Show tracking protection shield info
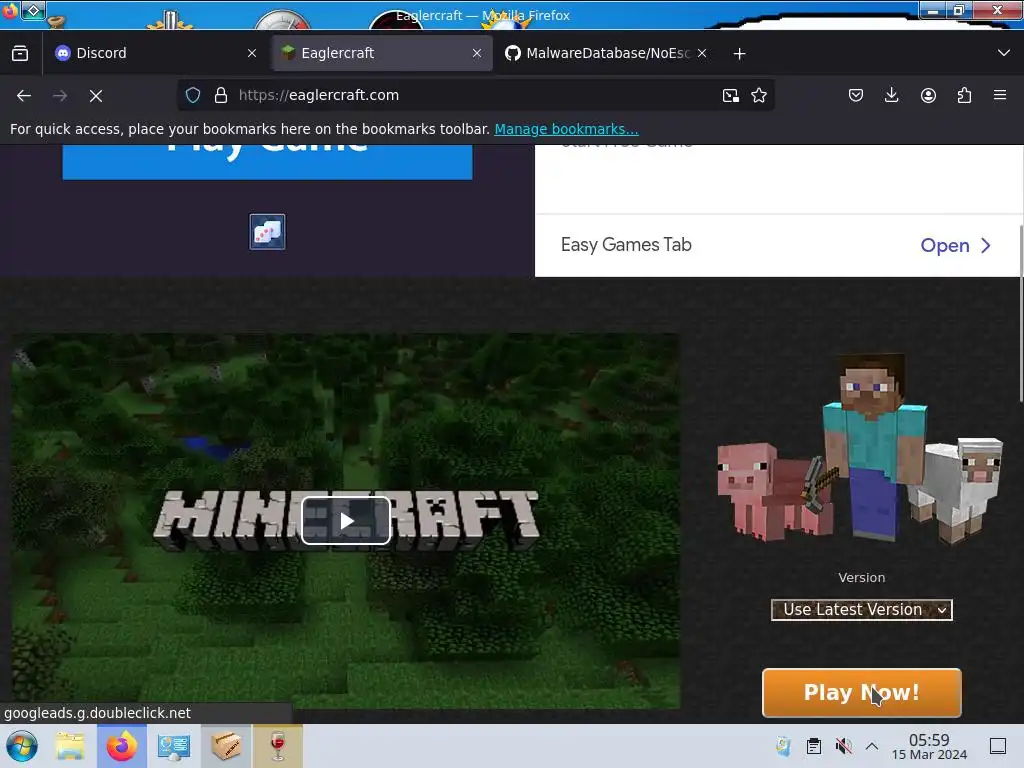1024x768 pixels. point(193,95)
